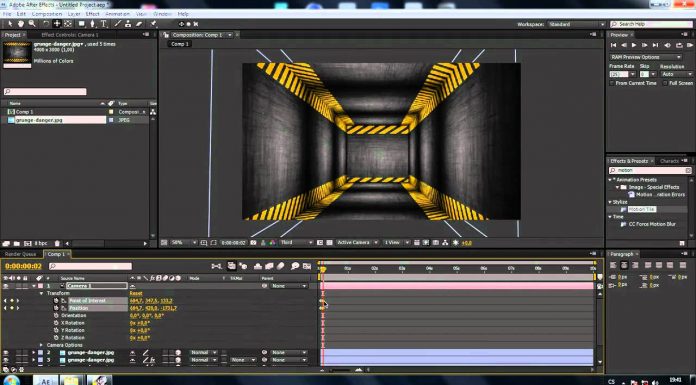
Task: Click Play in the Preview panel
Action: pos(634,45)
